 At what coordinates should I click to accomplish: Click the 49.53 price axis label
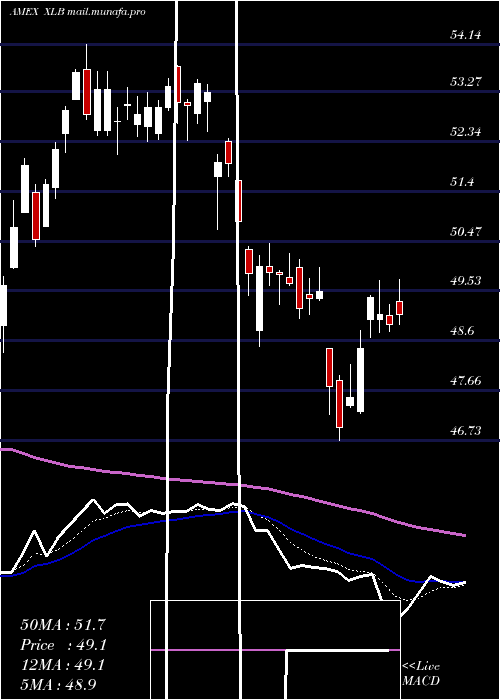(465, 280)
